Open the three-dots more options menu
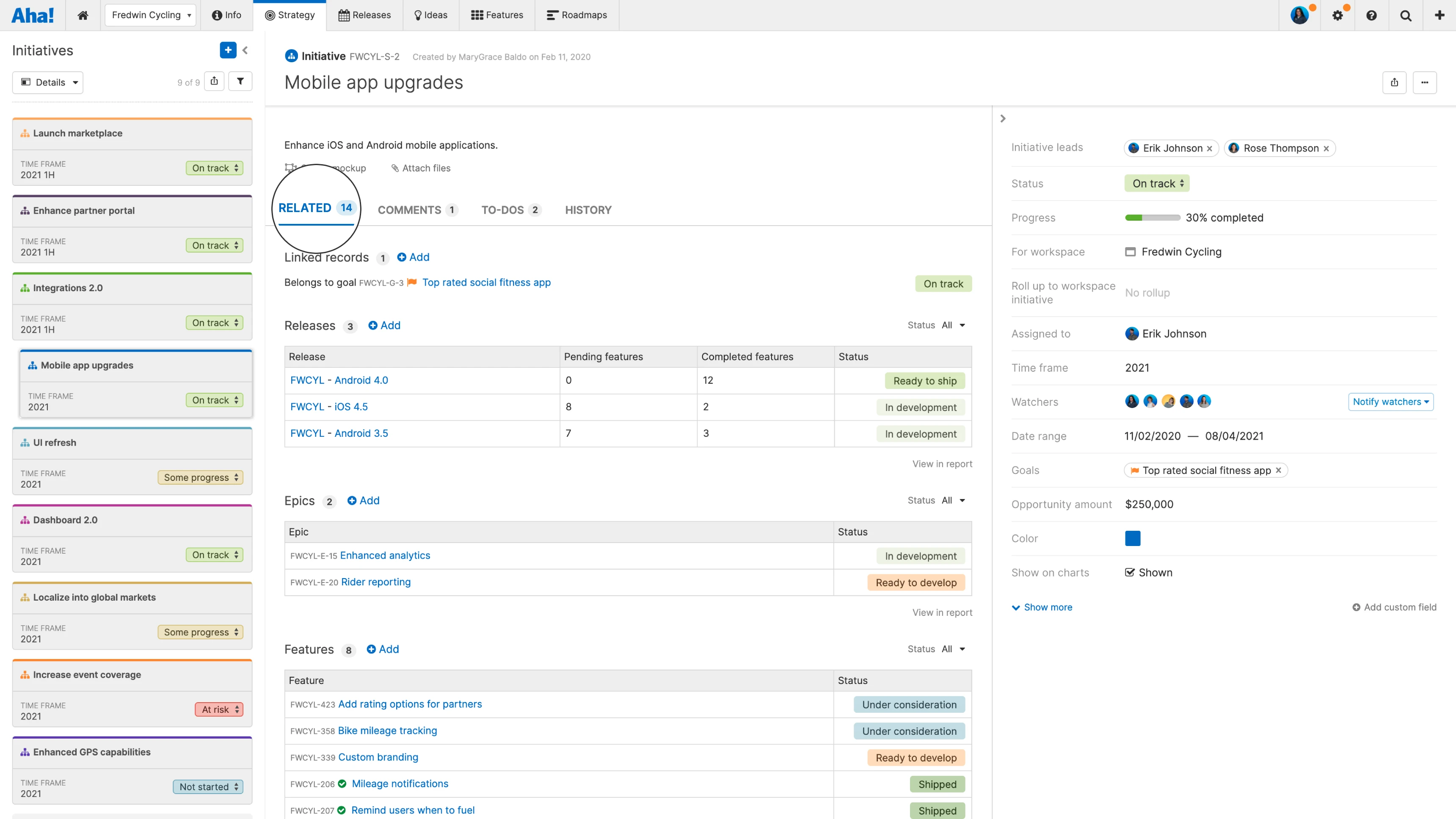The image size is (1456, 819). tap(1424, 83)
